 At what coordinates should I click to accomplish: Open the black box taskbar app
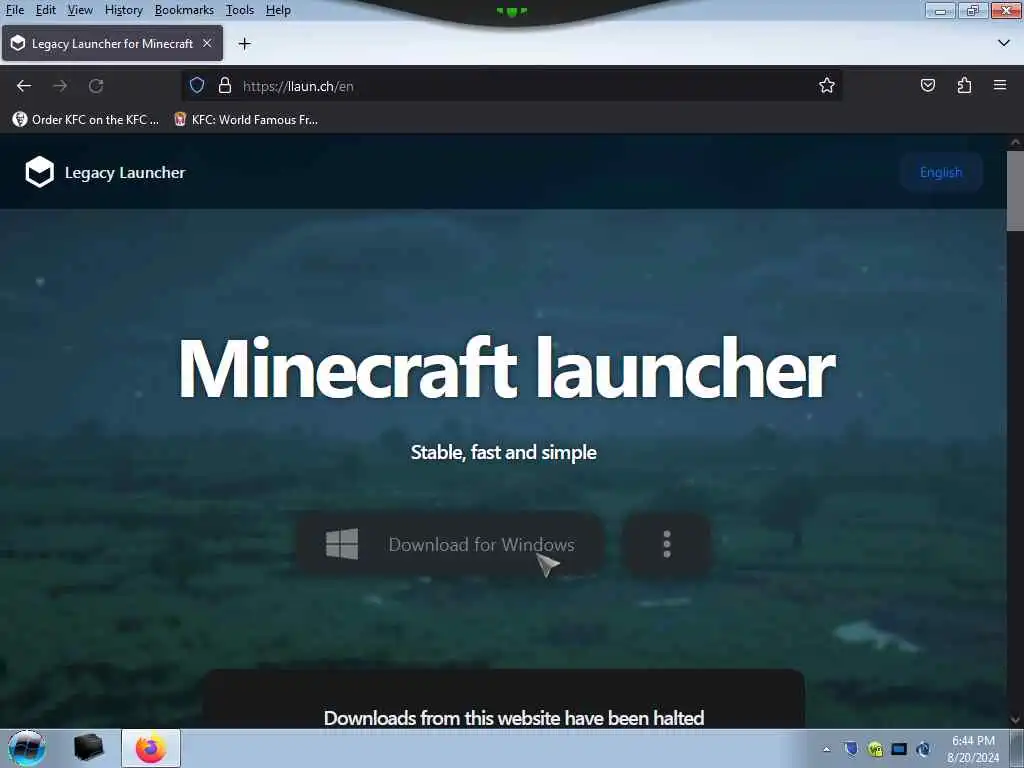(88, 748)
